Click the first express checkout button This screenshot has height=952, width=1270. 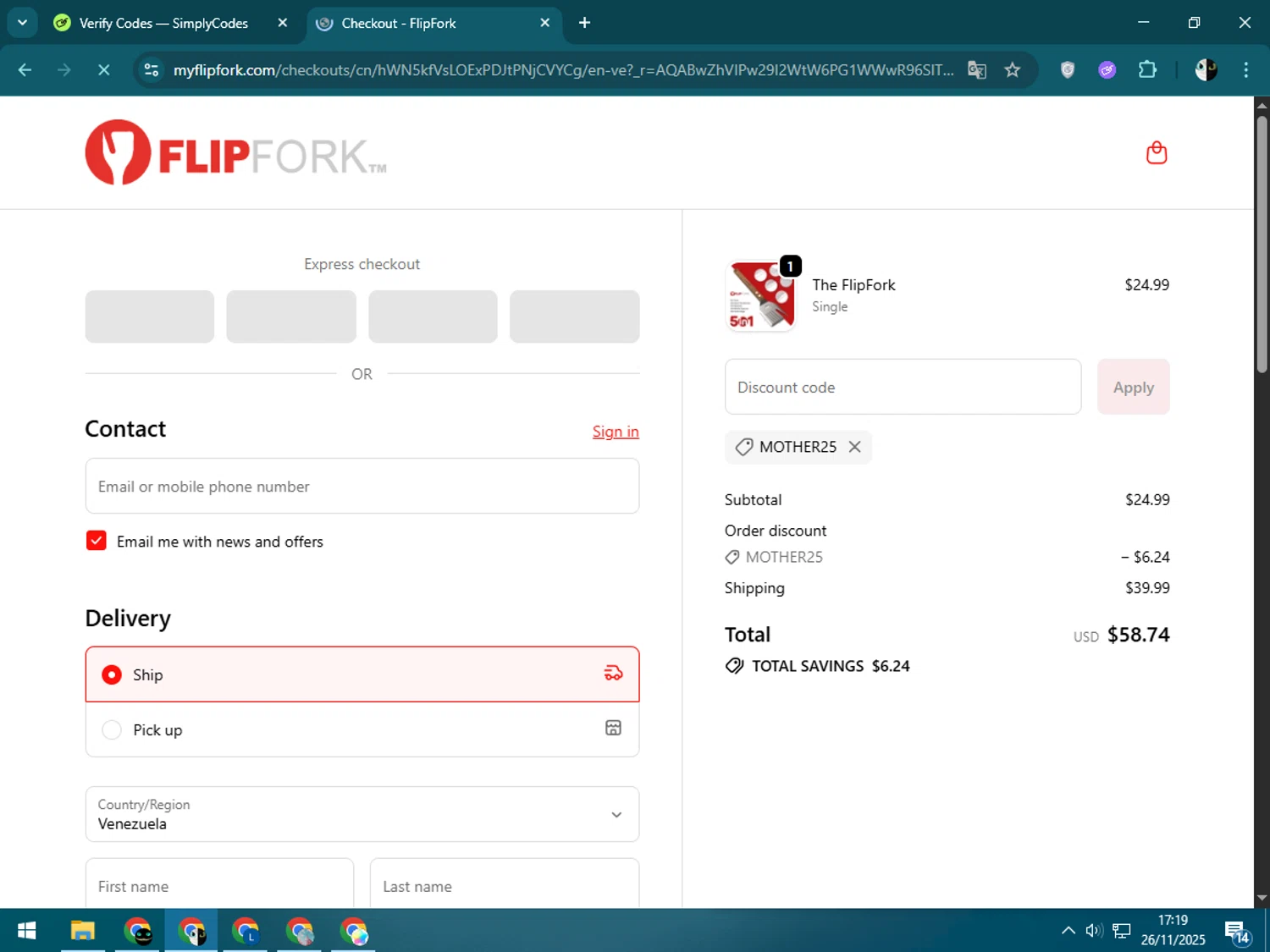coord(150,316)
